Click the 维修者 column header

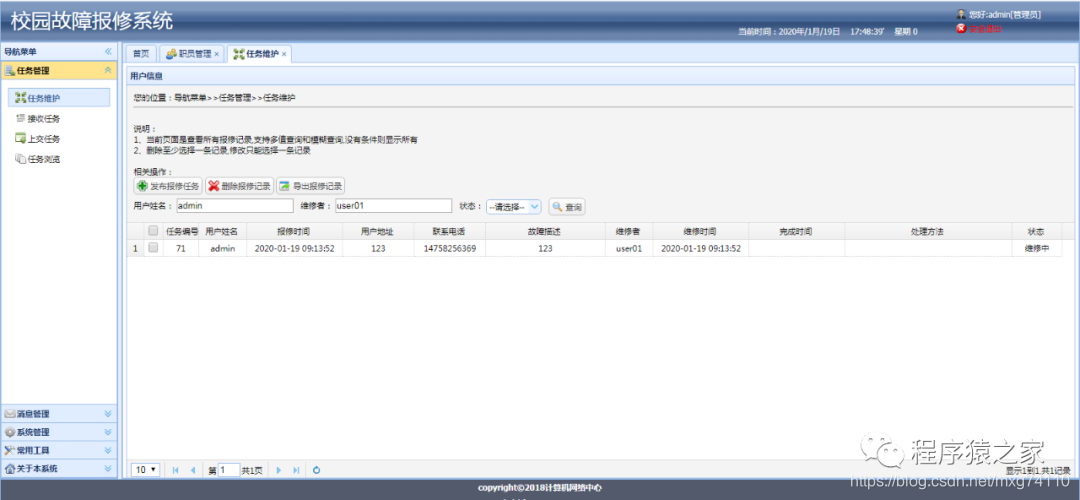[629, 231]
